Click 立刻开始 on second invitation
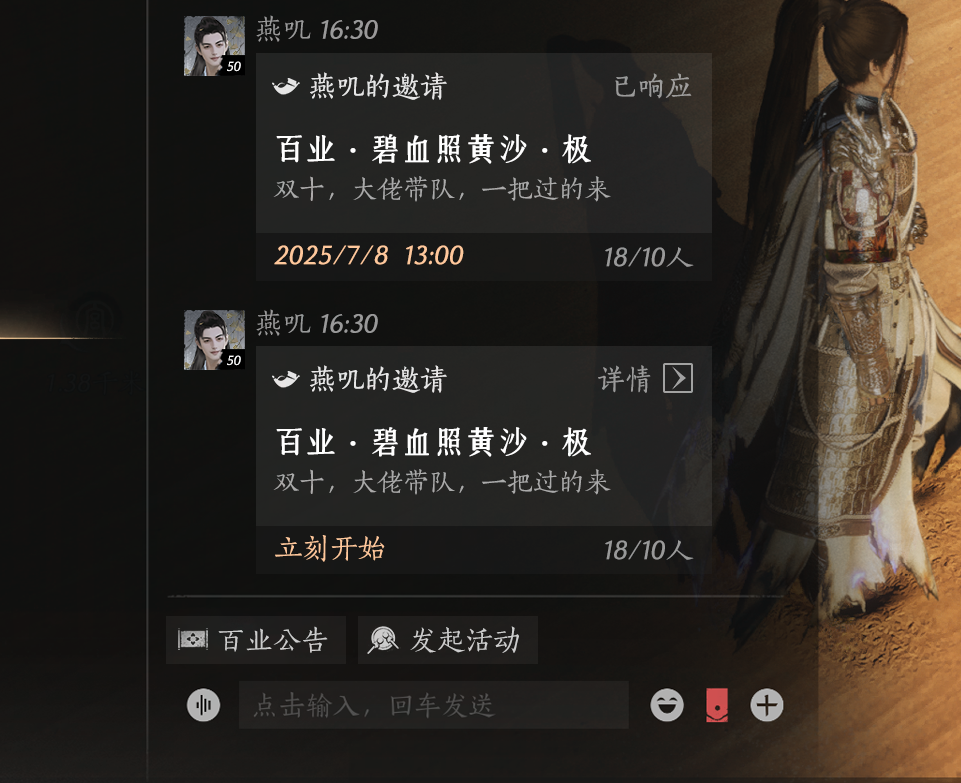961x783 pixels. pyautogui.click(x=330, y=549)
